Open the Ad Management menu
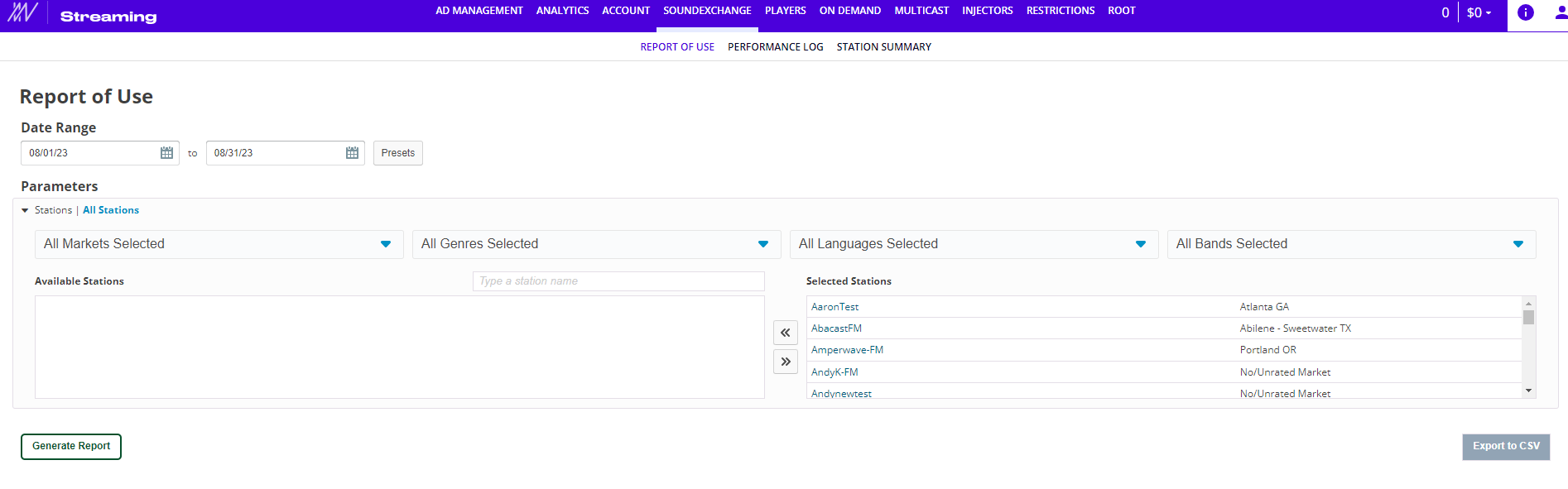Screen dimensions: 1568x489 click(x=479, y=11)
